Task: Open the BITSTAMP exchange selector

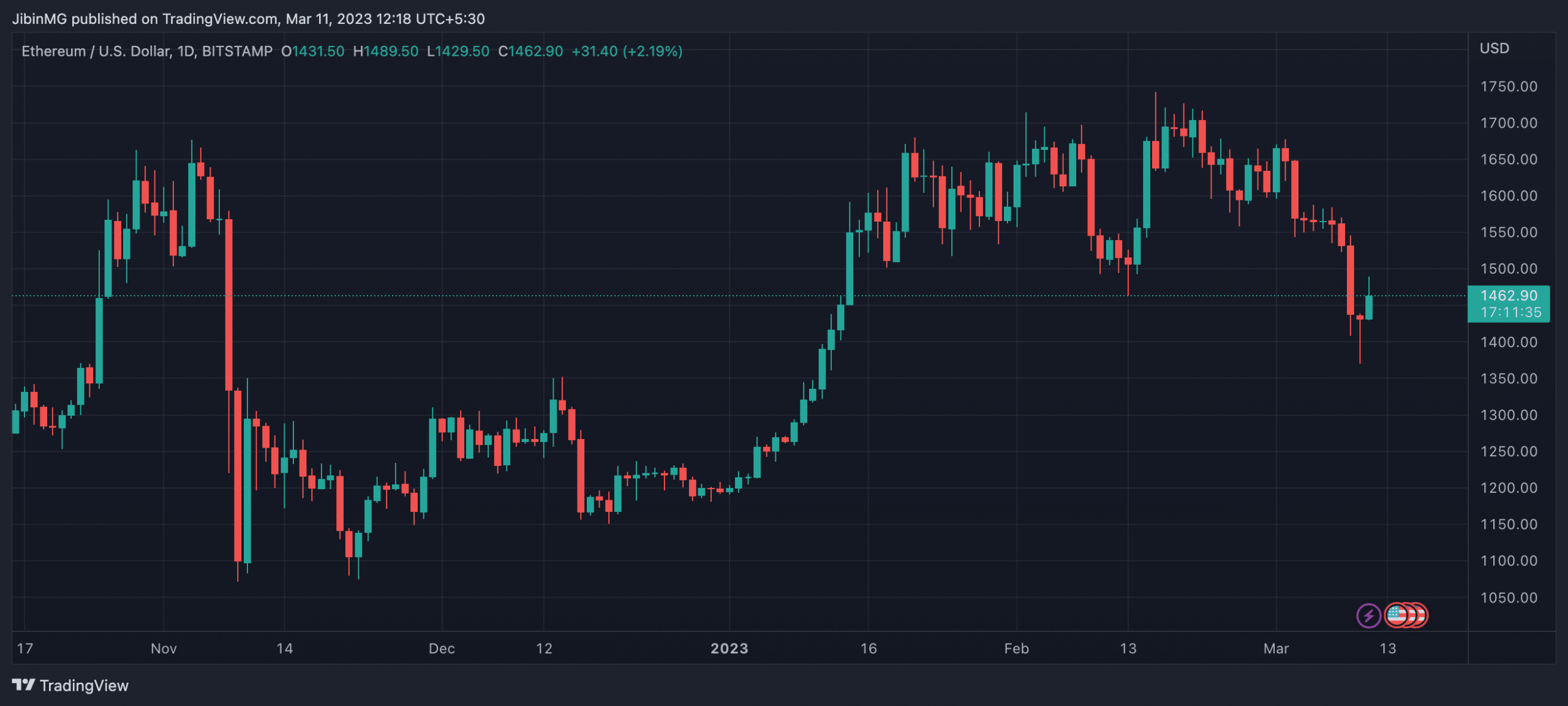Action: coord(238,51)
